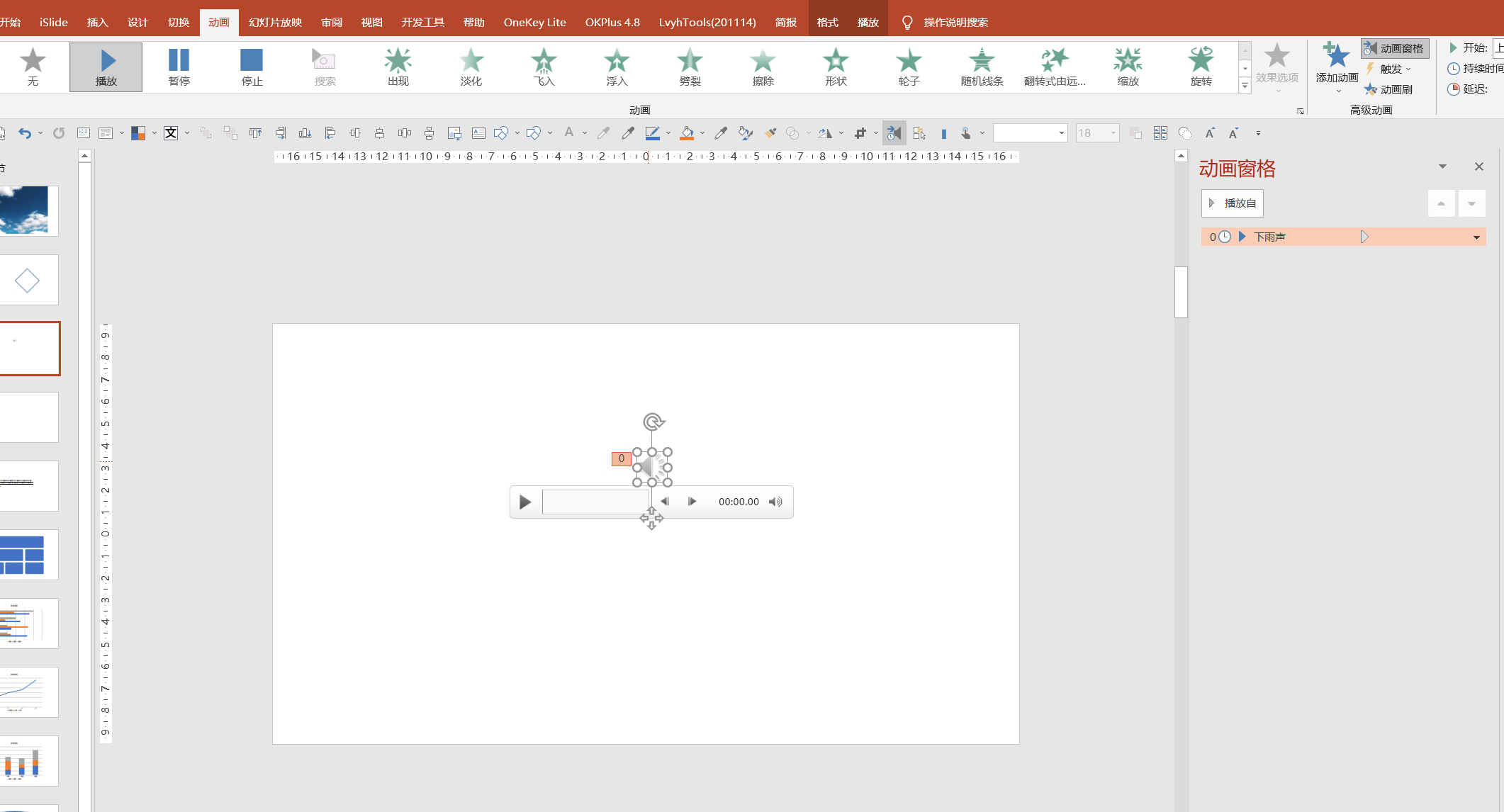Click the audio player progress bar
The image size is (1504, 812).
596,502
